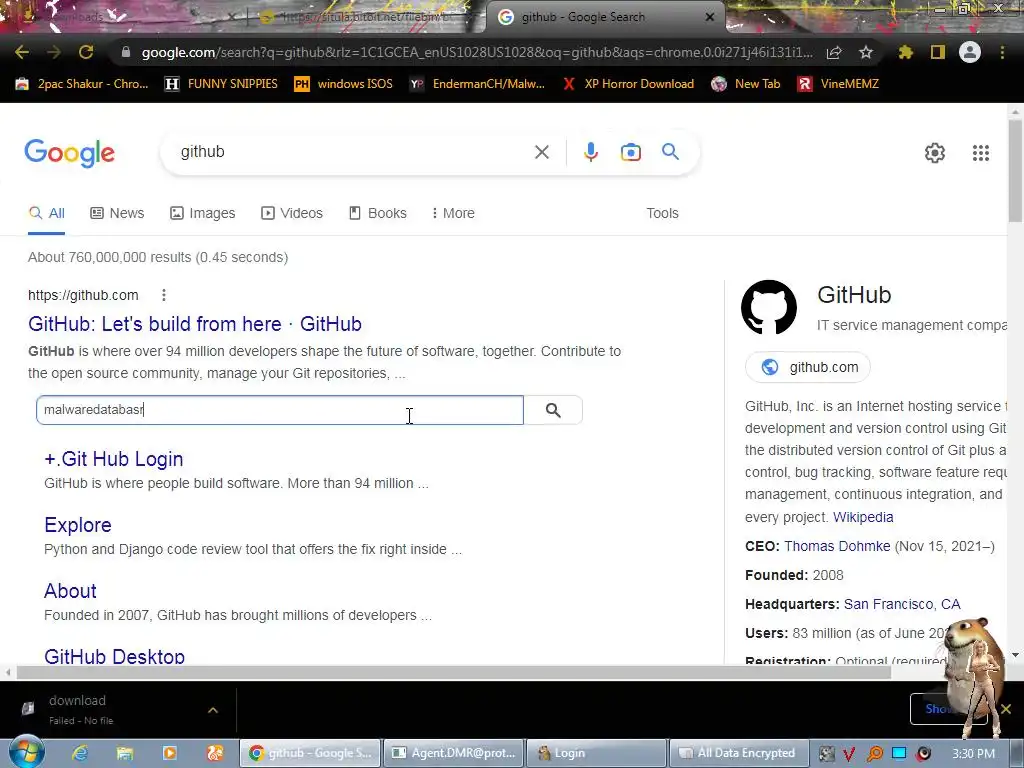Open the Google apps grid

(980, 153)
